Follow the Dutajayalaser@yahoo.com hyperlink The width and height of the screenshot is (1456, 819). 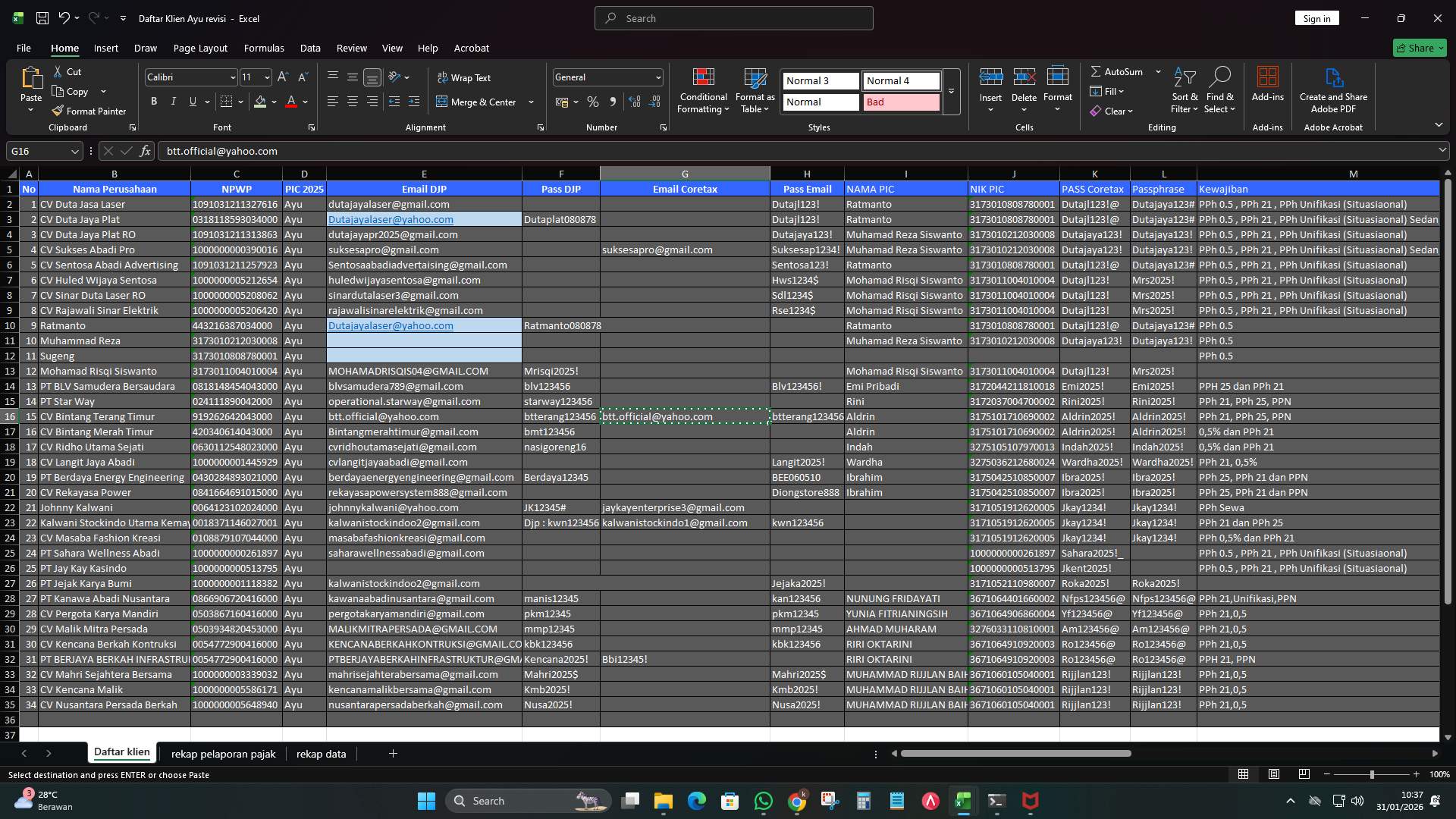pos(391,219)
